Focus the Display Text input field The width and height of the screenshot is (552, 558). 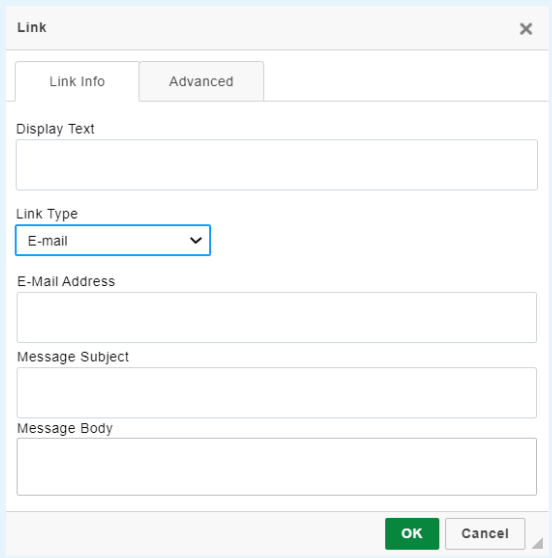point(277,165)
